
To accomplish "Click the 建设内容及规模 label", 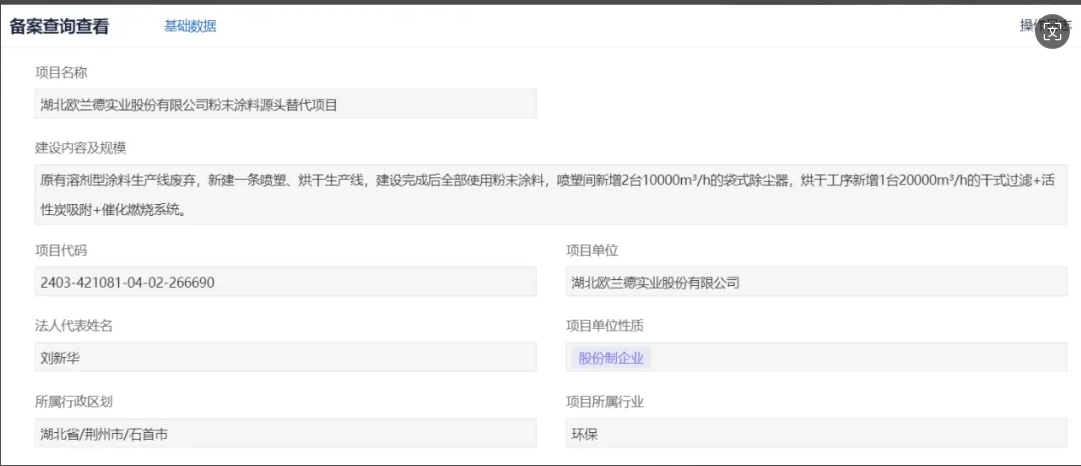I will [x=80, y=148].
